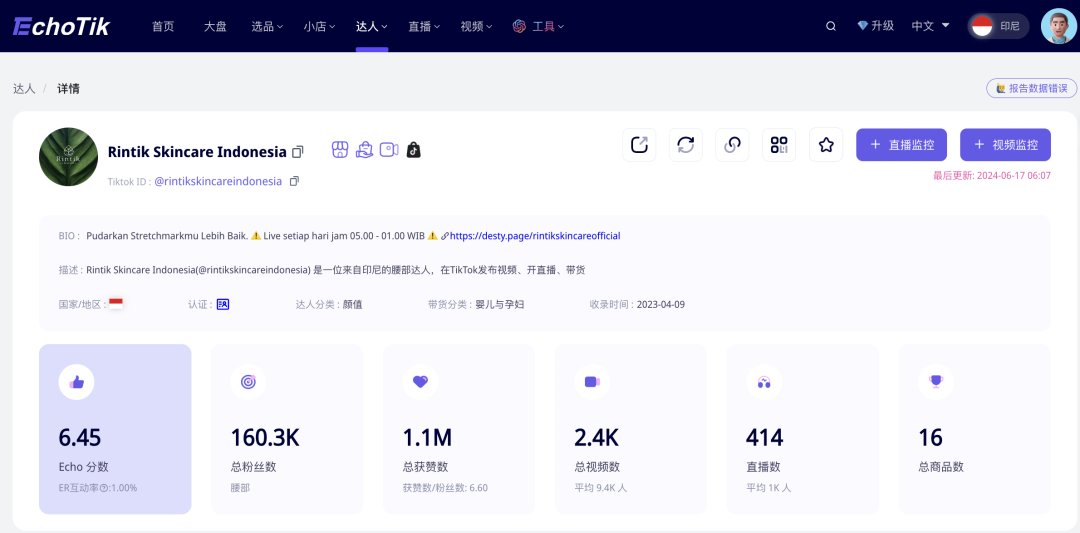Image resolution: width=1080 pixels, height=533 pixels.
Task: Expand the 直播 navigation dropdown
Action: coord(424,26)
